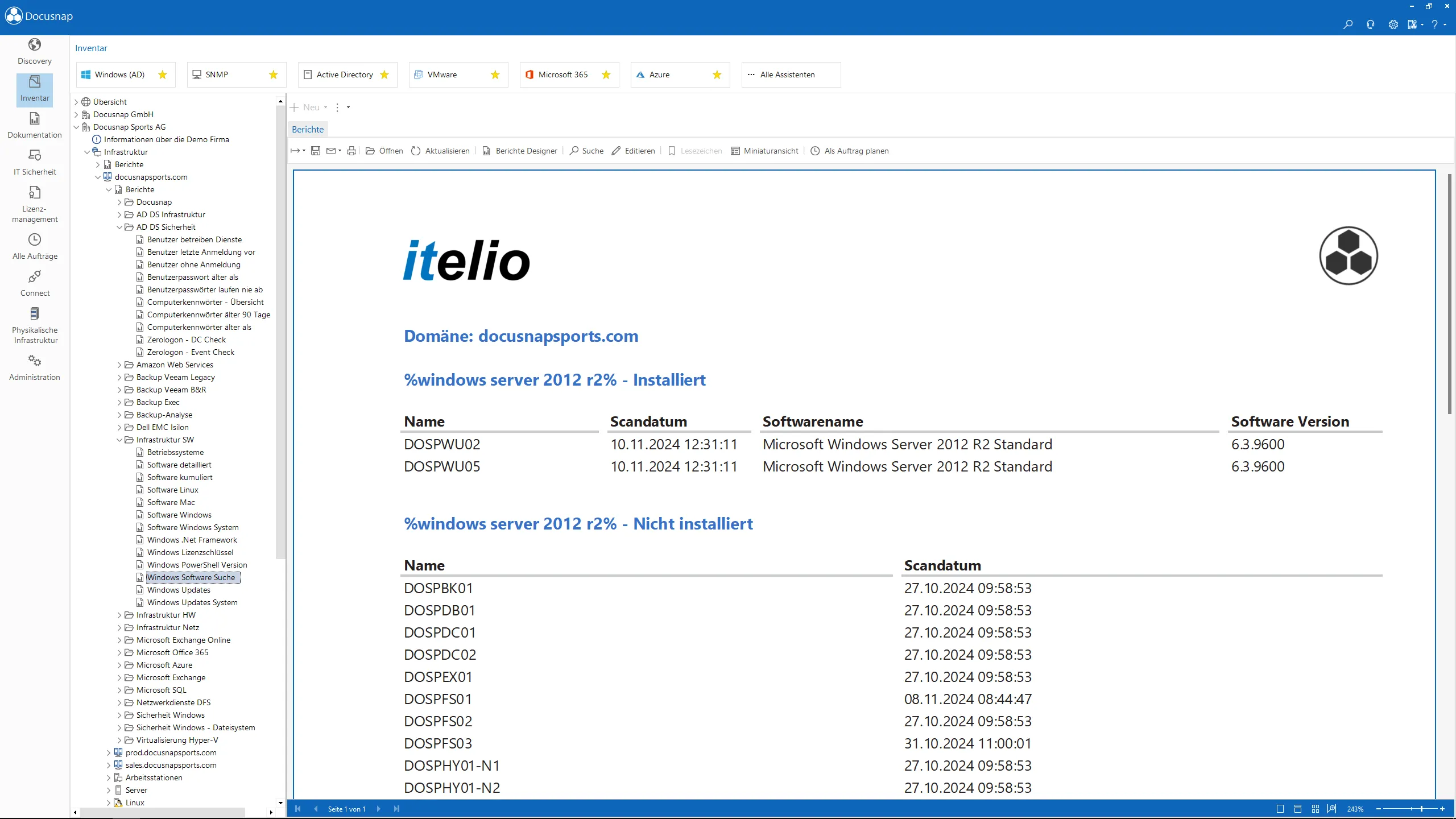Collapse the AD DS Sicherheit folder

pos(119,227)
